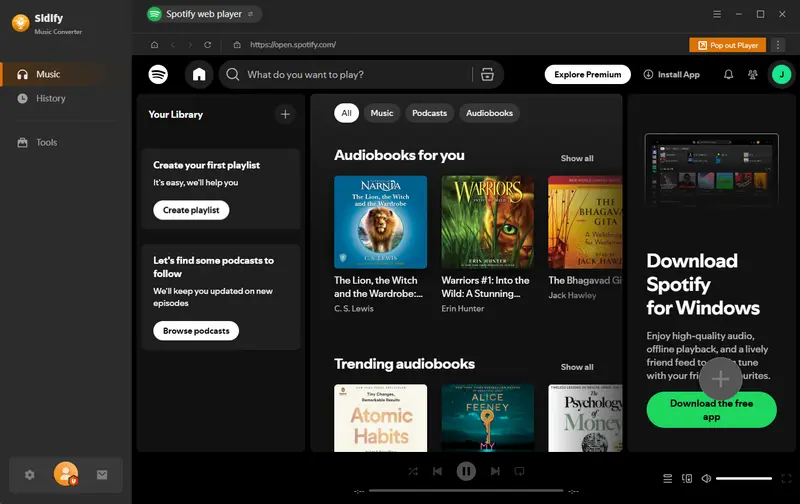Image resolution: width=800 pixels, height=504 pixels.
Task: Open the green J profile menu
Action: click(782, 74)
